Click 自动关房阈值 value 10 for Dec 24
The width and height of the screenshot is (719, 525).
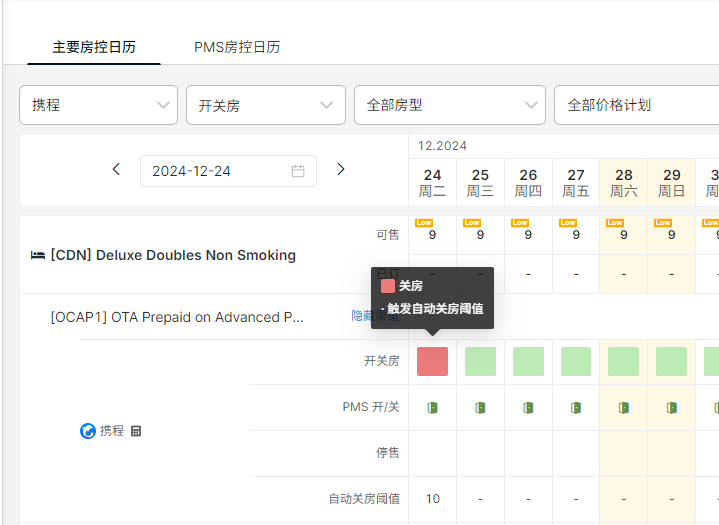coord(432,499)
